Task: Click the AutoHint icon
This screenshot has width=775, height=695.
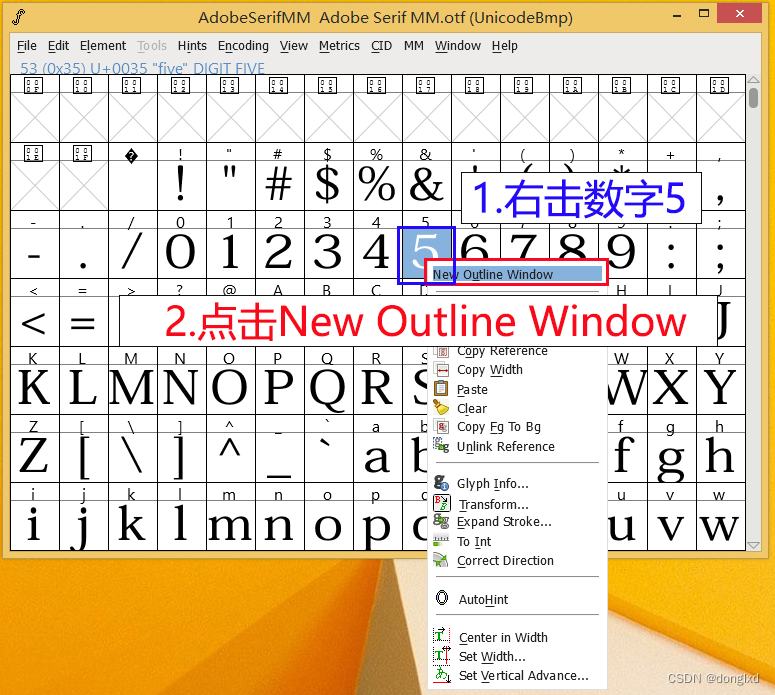Action: pyautogui.click(x=442, y=598)
